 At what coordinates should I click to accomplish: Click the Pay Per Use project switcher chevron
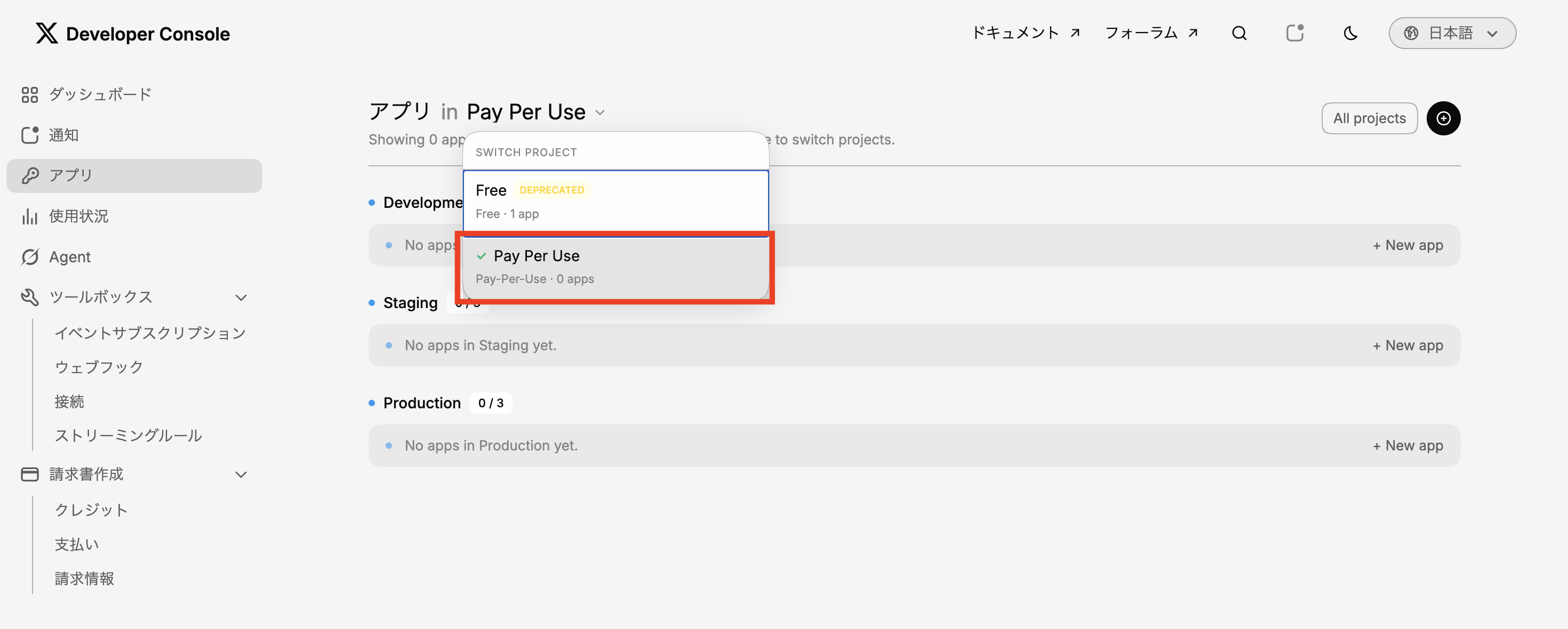coord(599,112)
